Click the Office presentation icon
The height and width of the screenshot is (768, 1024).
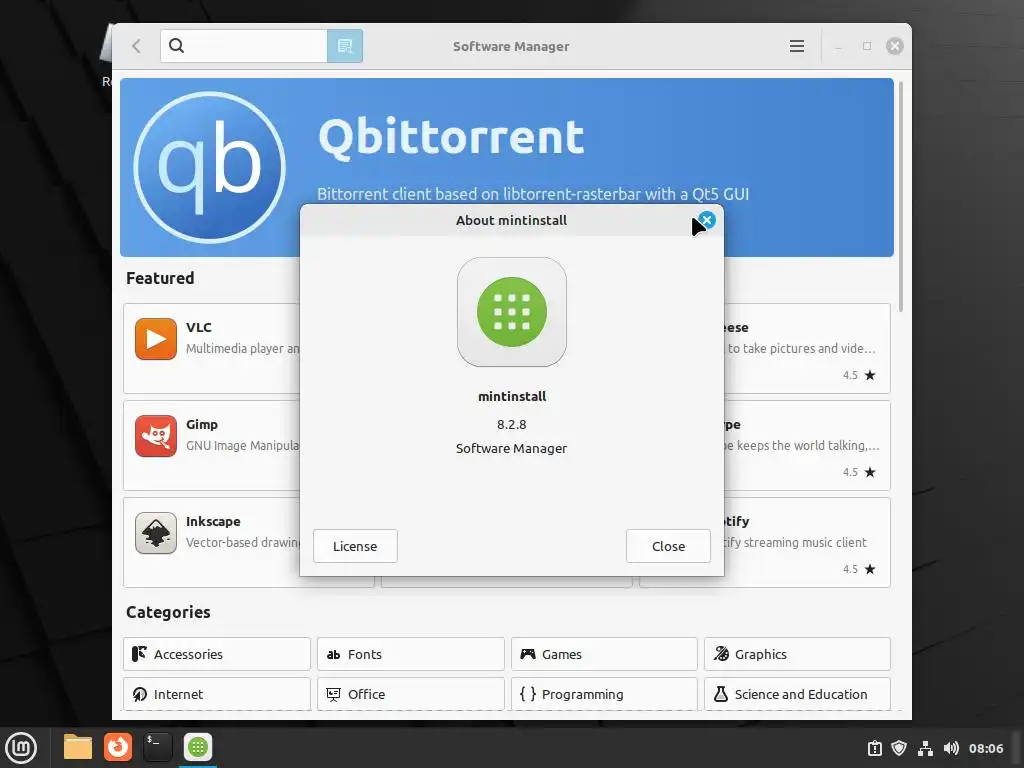tap(334, 694)
